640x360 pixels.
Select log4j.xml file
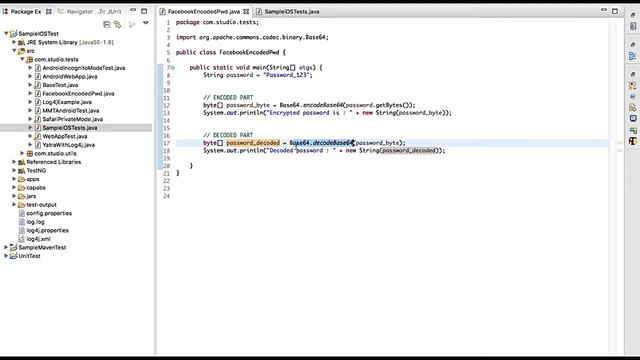coord(38,239)
